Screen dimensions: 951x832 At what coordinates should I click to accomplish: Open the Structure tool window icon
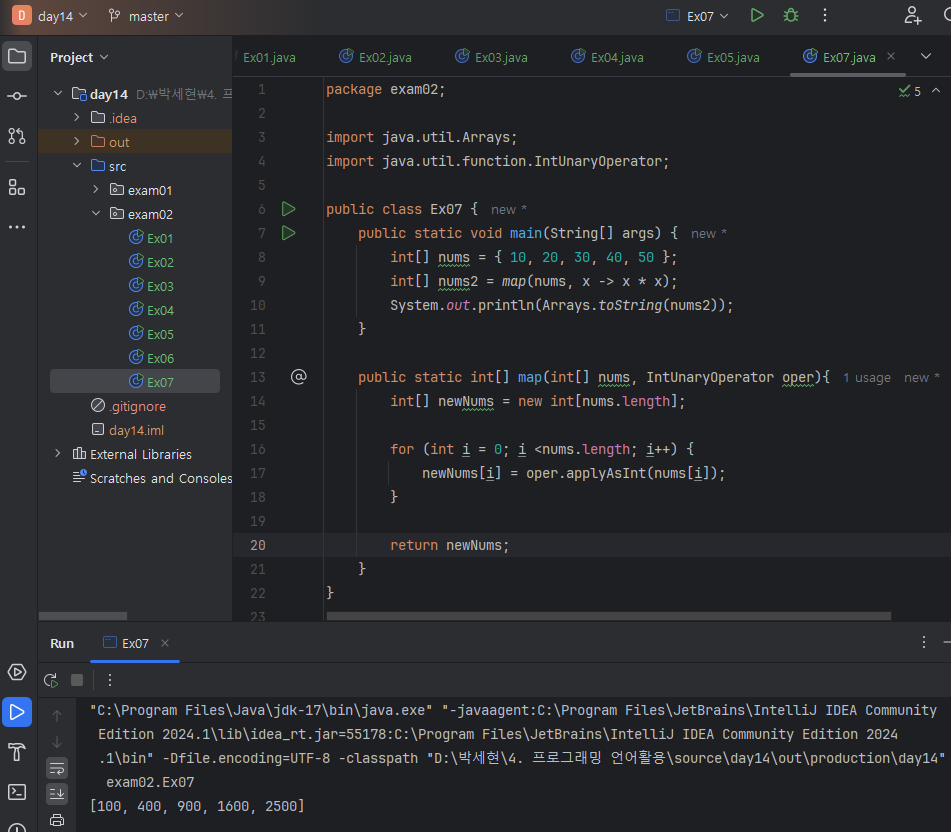tap(17, 187)
